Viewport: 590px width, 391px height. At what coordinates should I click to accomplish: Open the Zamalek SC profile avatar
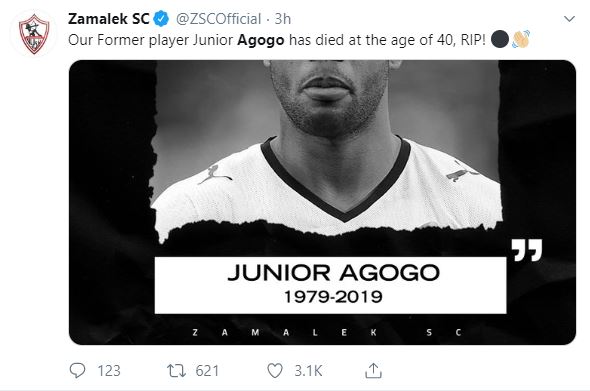point(34,34)
